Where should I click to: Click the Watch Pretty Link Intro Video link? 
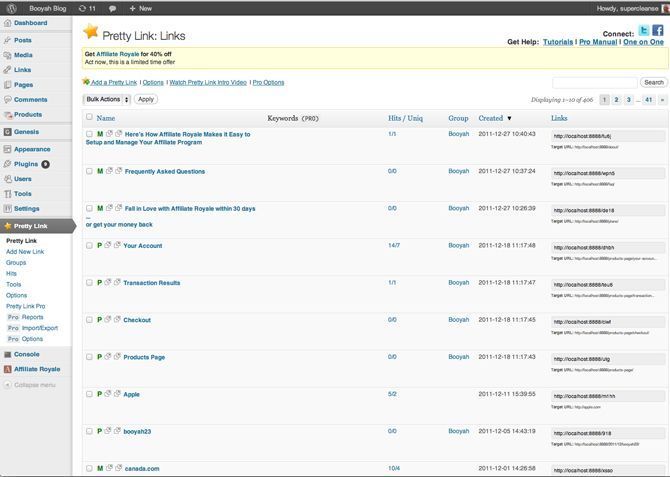click(x=208, y=82)
